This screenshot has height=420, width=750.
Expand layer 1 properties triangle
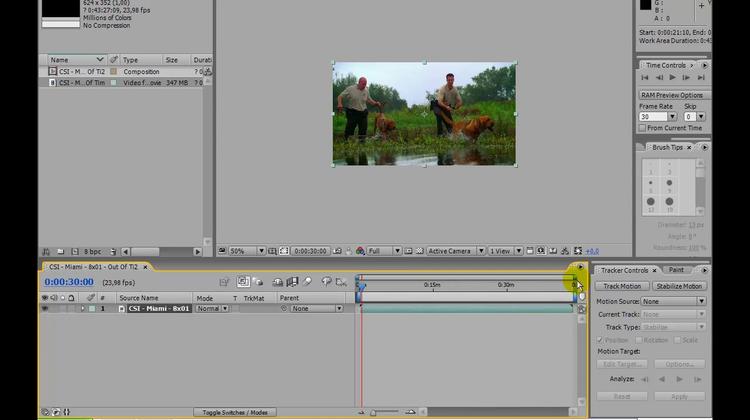pyautogui.click(x=83, y=309)
